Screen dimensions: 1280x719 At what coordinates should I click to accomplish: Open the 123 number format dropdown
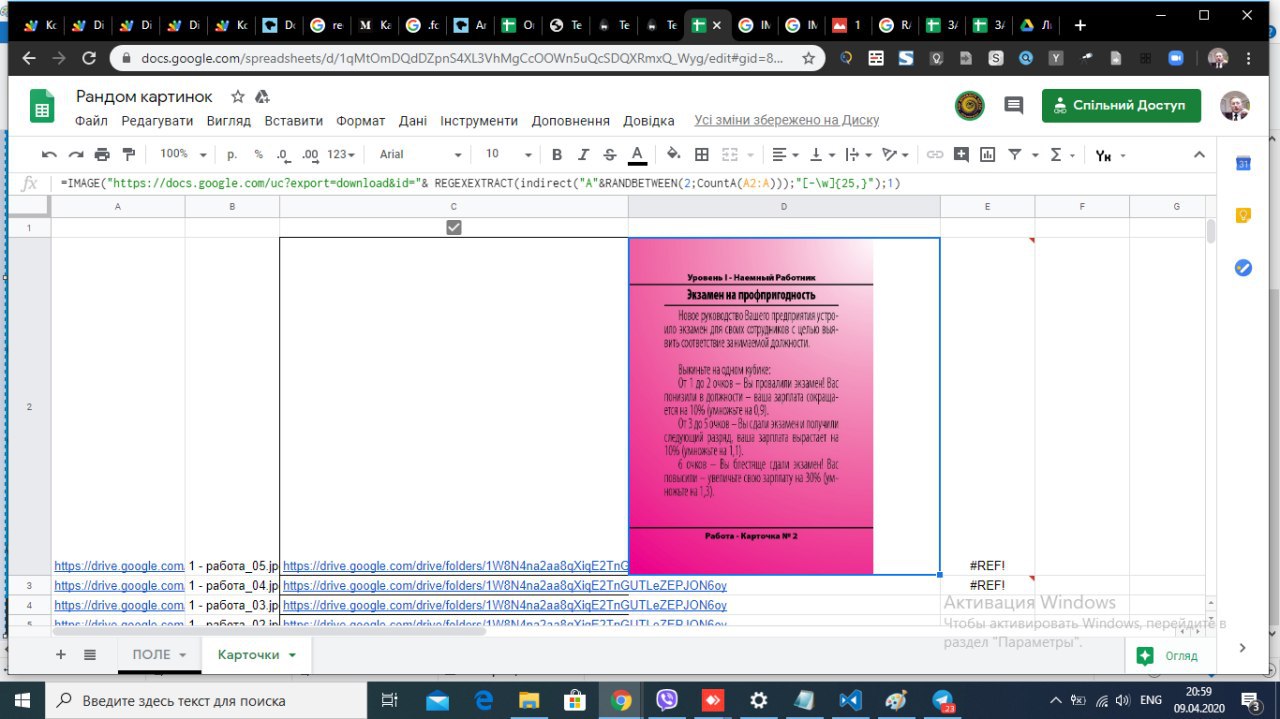point(342,154)
